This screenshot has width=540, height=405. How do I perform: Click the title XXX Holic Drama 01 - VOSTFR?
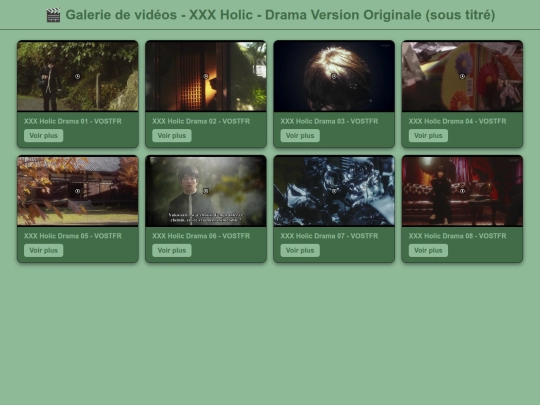[x=73, y=121]
